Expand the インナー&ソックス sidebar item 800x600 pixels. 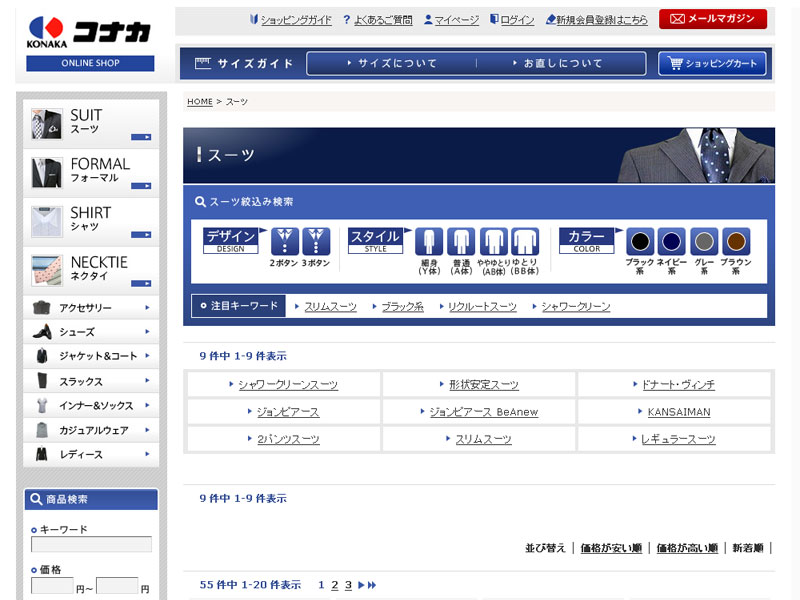point(91,406)
